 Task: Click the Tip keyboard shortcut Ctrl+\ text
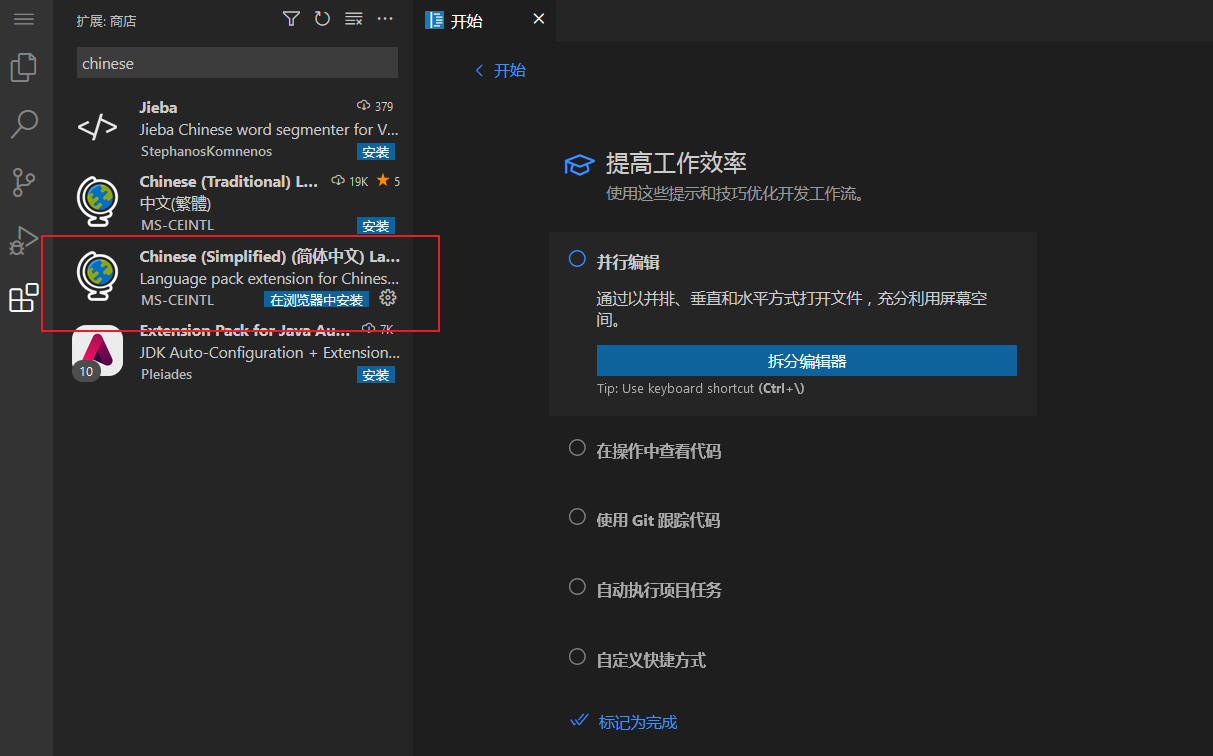700,389
